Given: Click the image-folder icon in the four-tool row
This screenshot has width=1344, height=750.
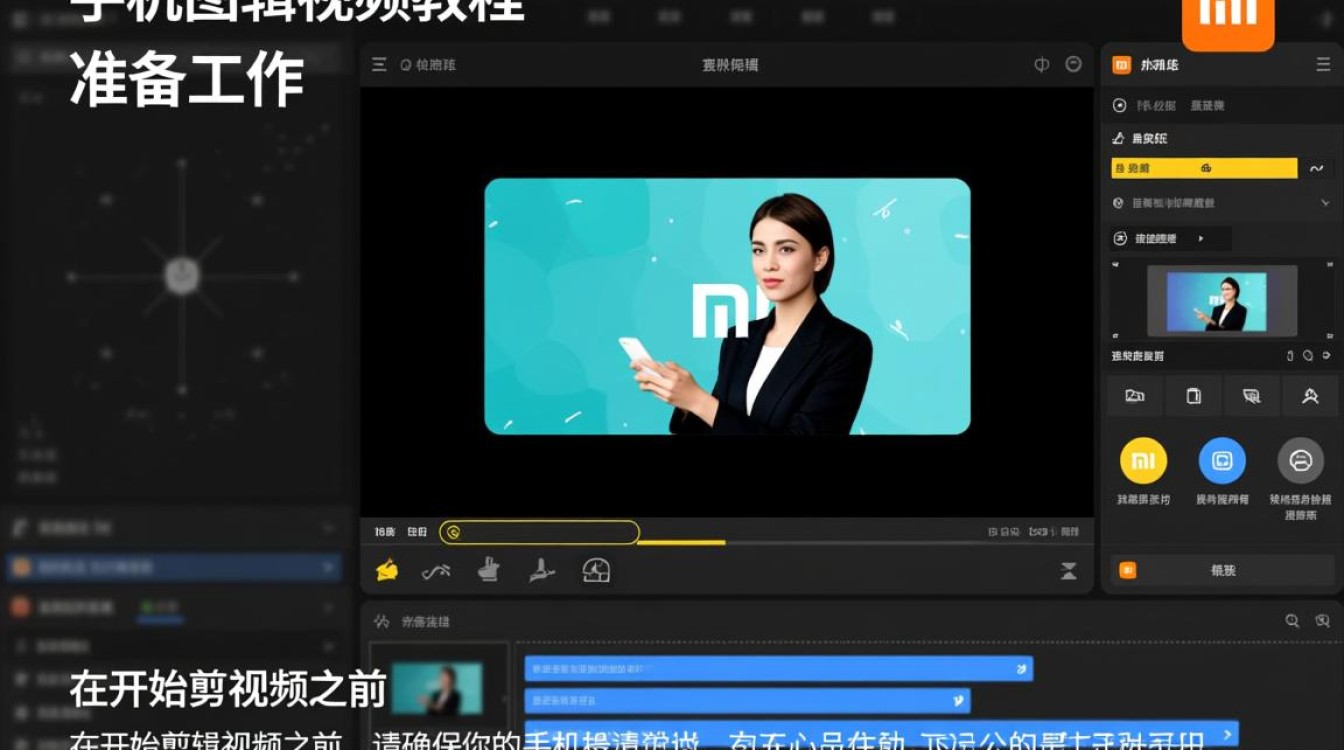Looking at the screenshot, I should click(1135, 396).
